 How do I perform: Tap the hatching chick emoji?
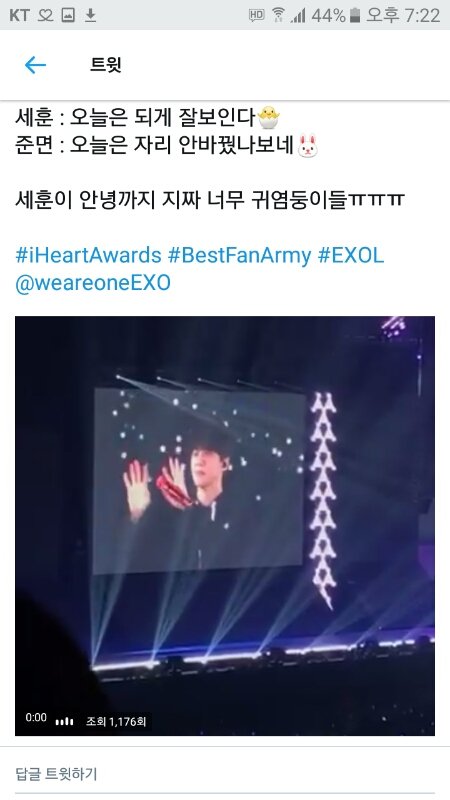(268, 118)
